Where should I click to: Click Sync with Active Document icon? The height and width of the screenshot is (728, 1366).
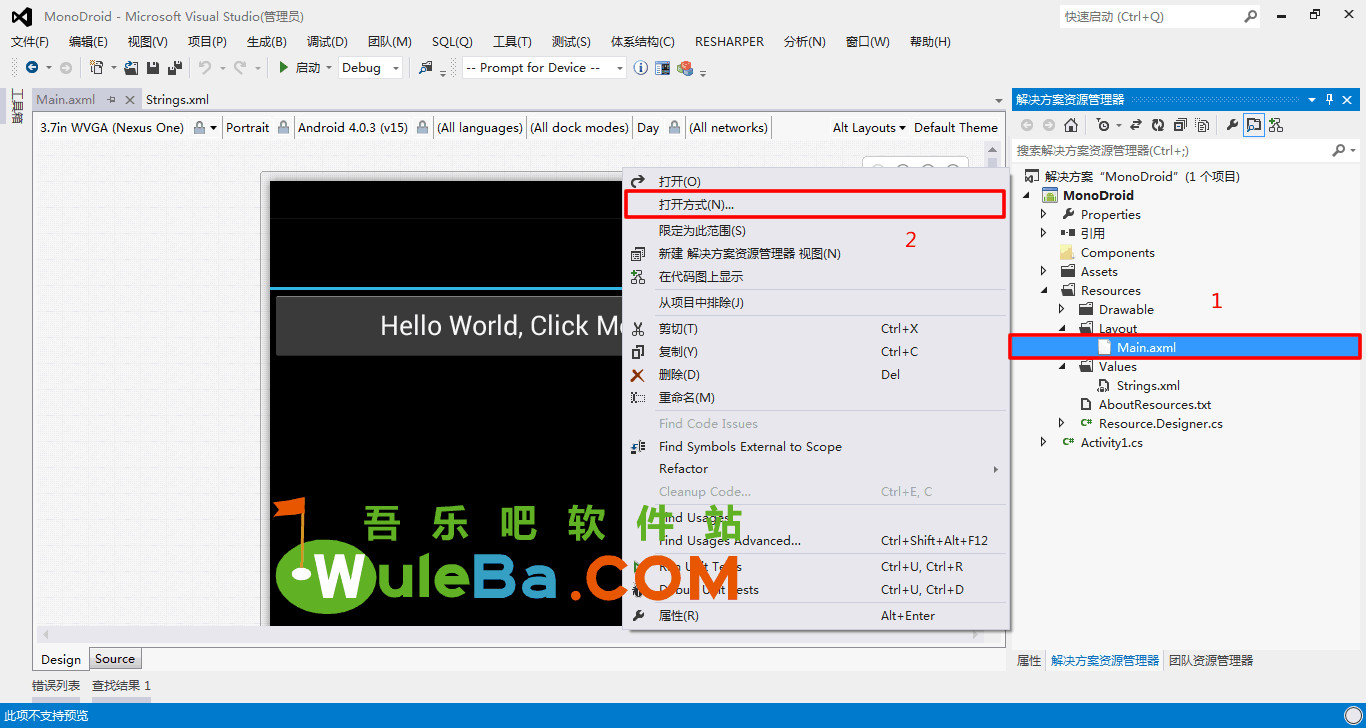pyautogui.click(x=1136, y=125)
